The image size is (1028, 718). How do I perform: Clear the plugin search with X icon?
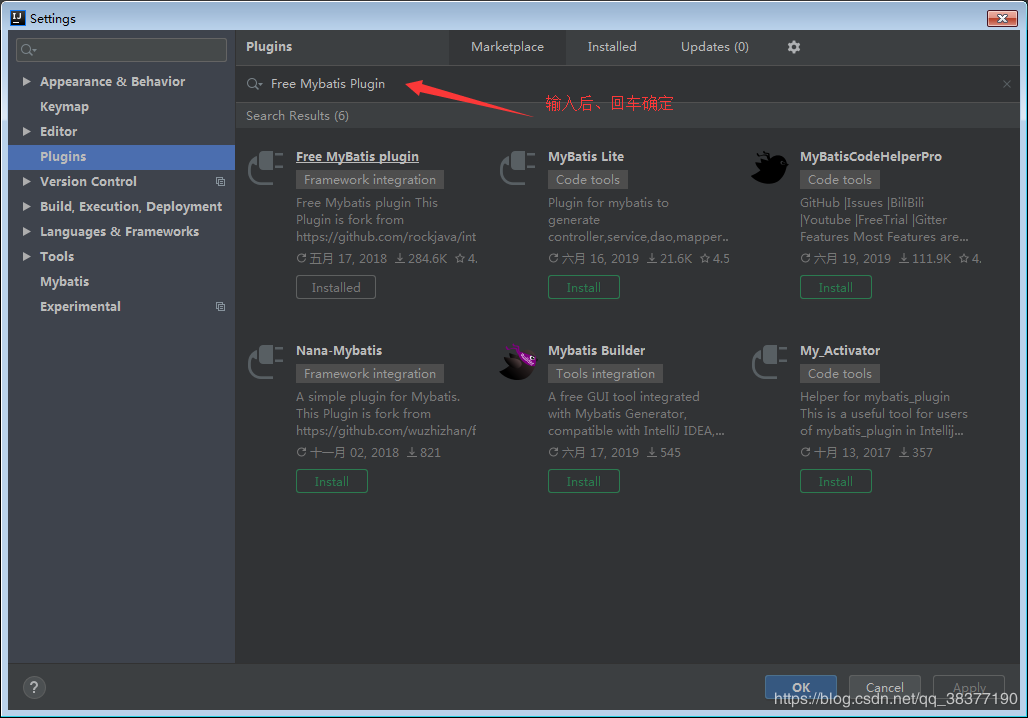pyautogui.click(x=1006, y=84)
